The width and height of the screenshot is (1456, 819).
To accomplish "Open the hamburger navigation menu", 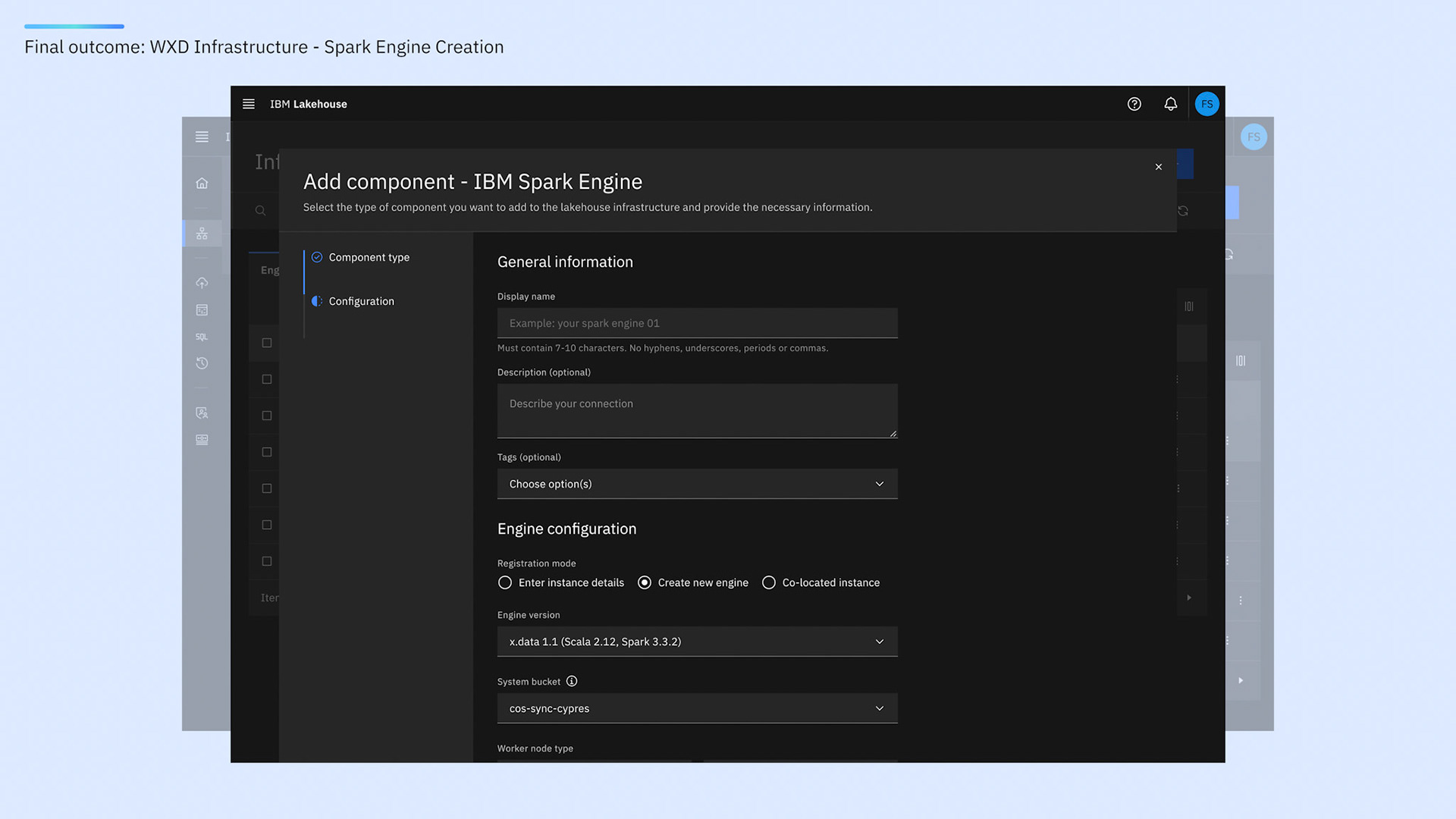I will (248, 104).
